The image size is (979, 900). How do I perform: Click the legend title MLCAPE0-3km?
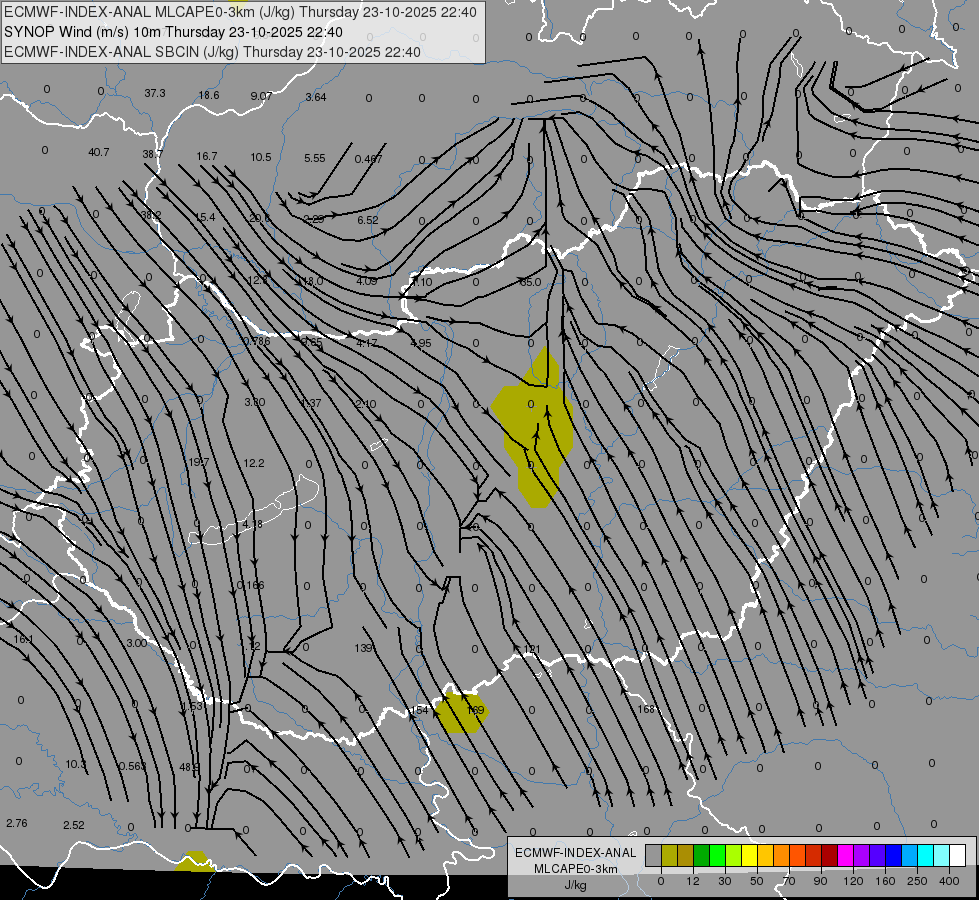click(x=575, y=869)
